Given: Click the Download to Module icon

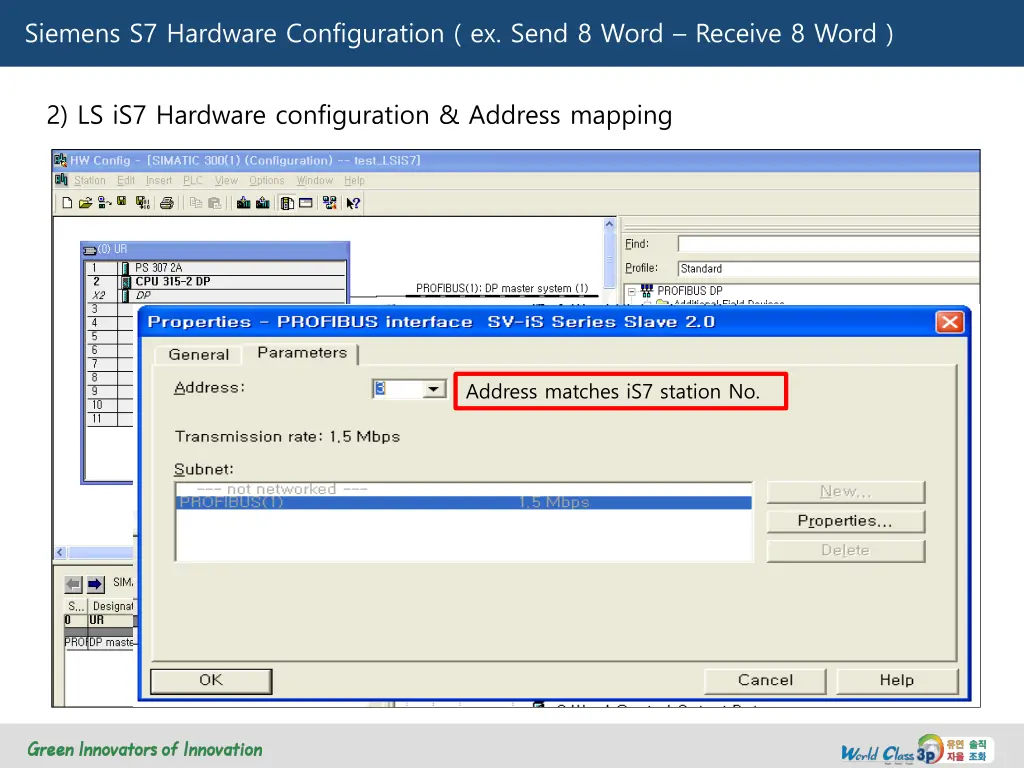Looking at the screenshot, I should click(244, 203).
